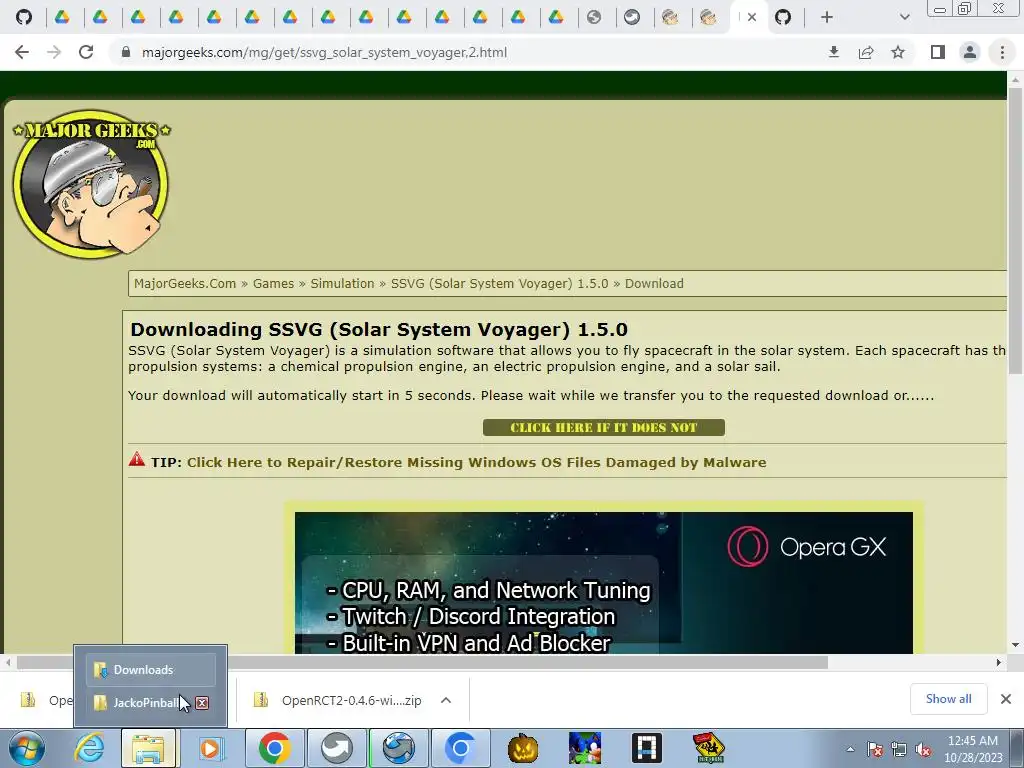Image resolution: width=1024 pixels, height=768 pixels.
Task: Switch to the circular arrow icon tab
Action: point(632,17)
